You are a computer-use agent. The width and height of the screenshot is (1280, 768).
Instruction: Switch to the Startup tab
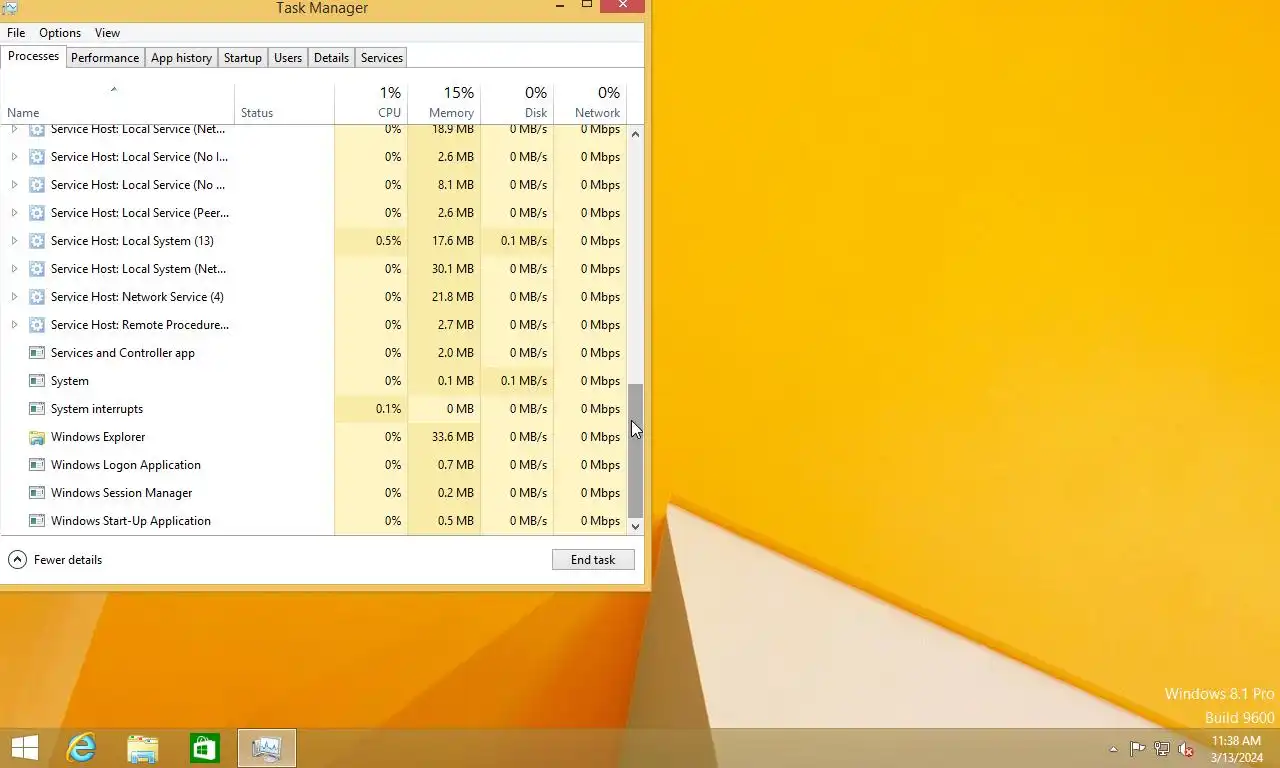(x=242, y=58)
